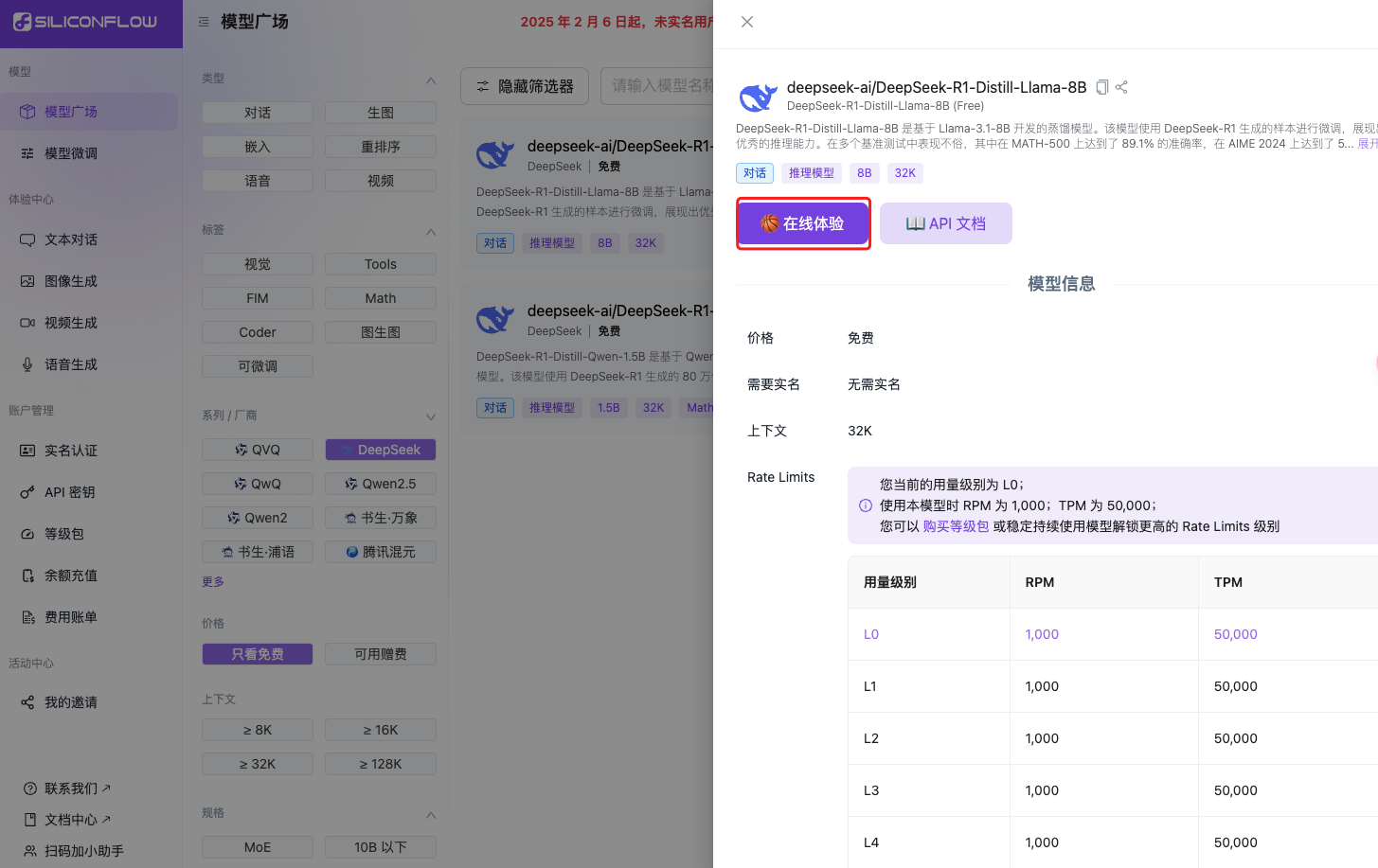
Task: Expand the 系列 / 厂商 section chevron
Action: [x=431, y=416]
